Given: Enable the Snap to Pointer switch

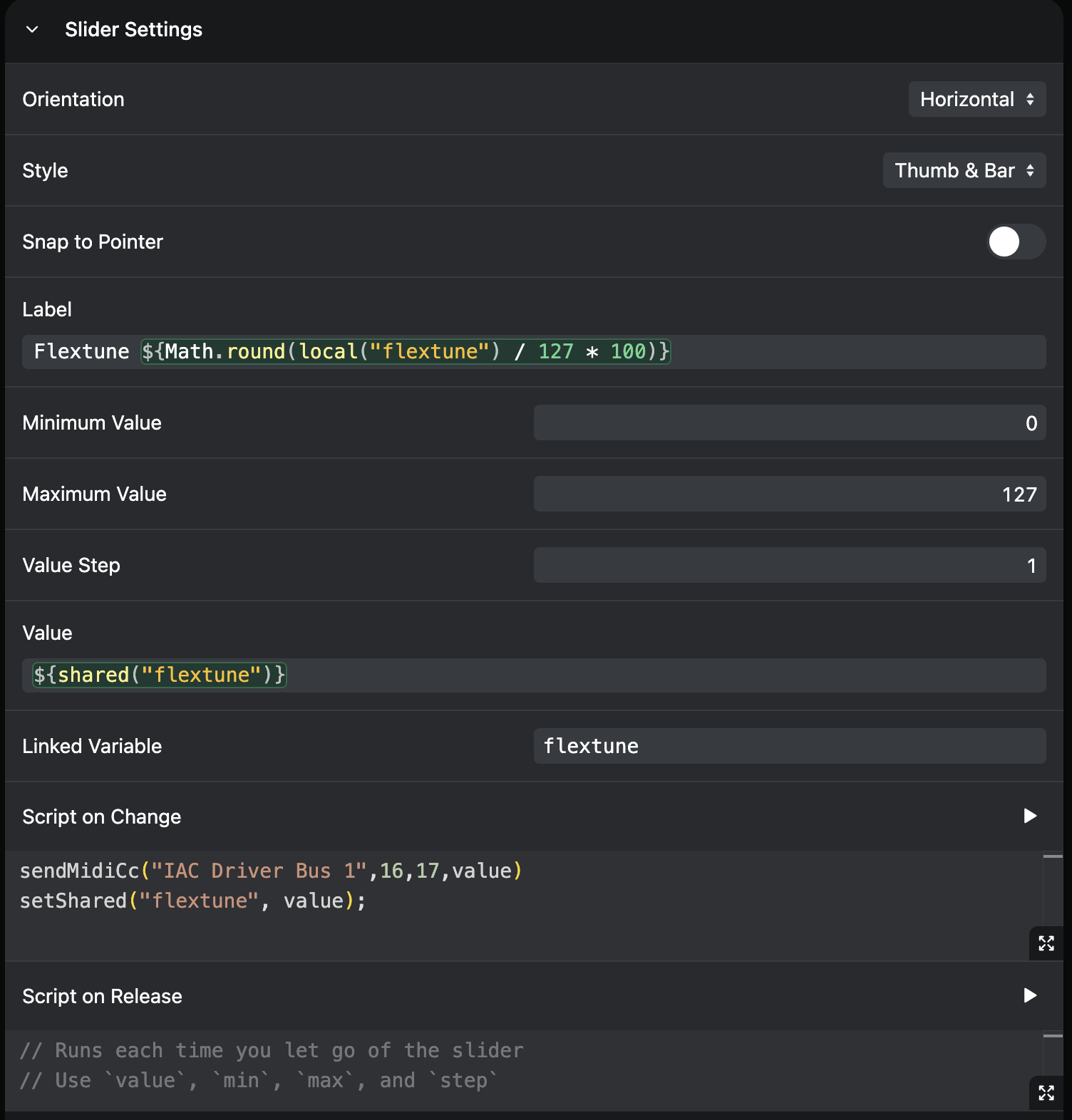Looking at the screenshot, I should (x=1015, y=242).
